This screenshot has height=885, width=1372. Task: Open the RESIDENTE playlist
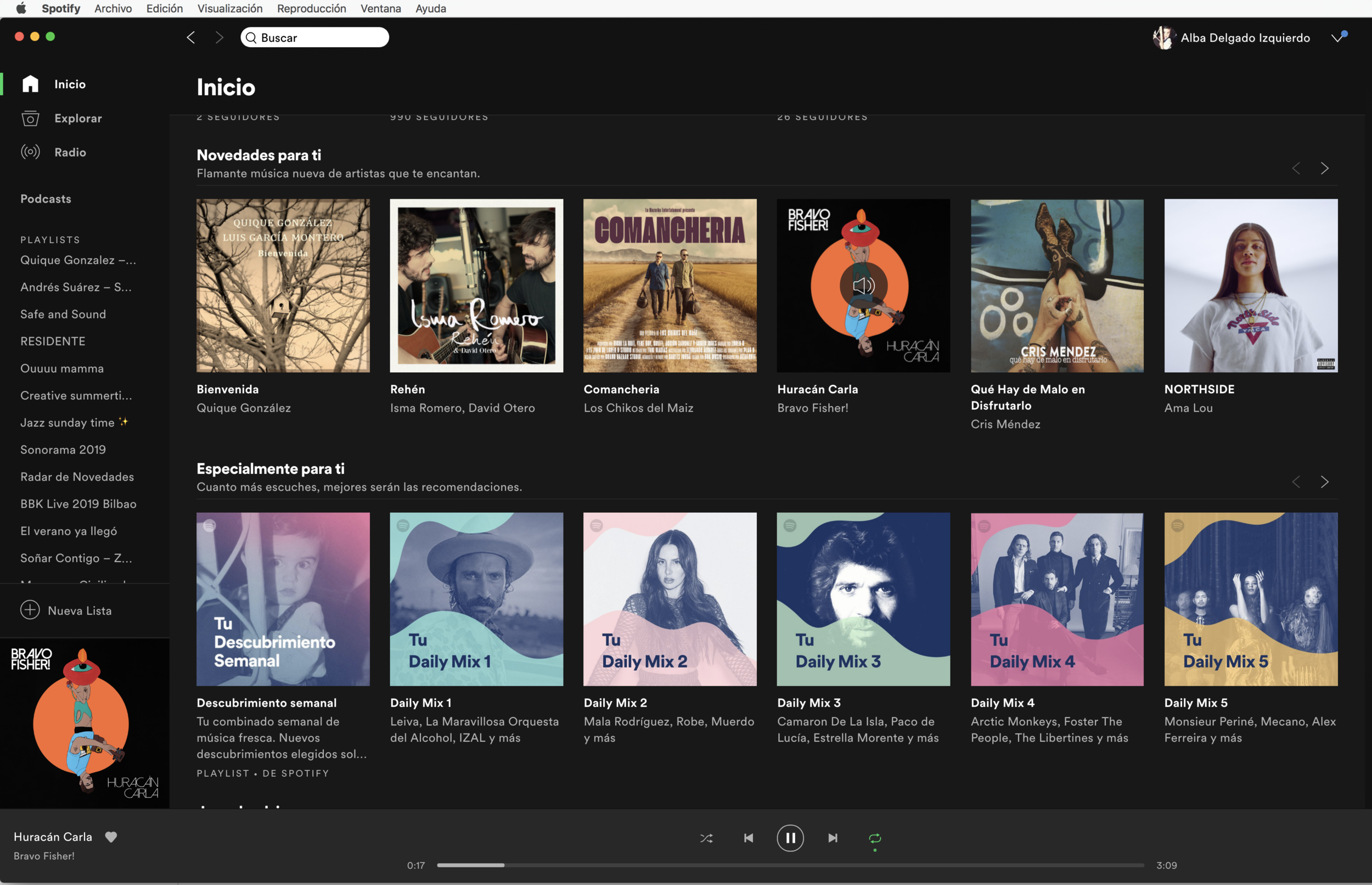pyautogui.click(x=53, y=341)
